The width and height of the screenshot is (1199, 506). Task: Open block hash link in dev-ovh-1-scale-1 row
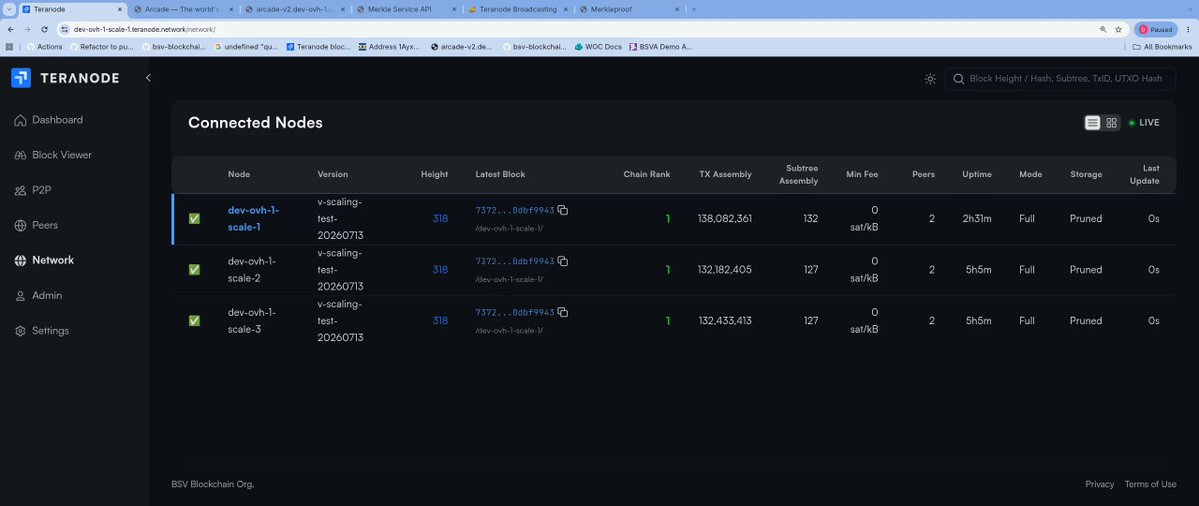tap(515, 210)
